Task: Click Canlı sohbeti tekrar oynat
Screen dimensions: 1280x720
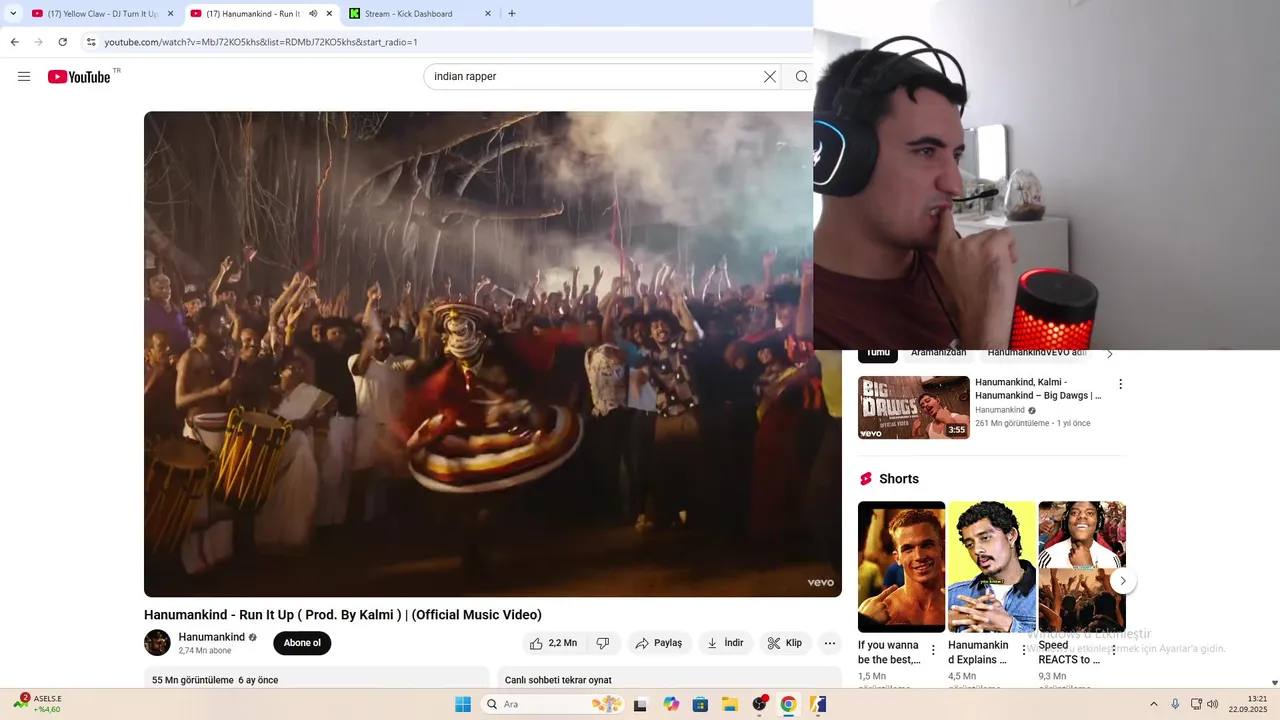Action: coord(558,680)
